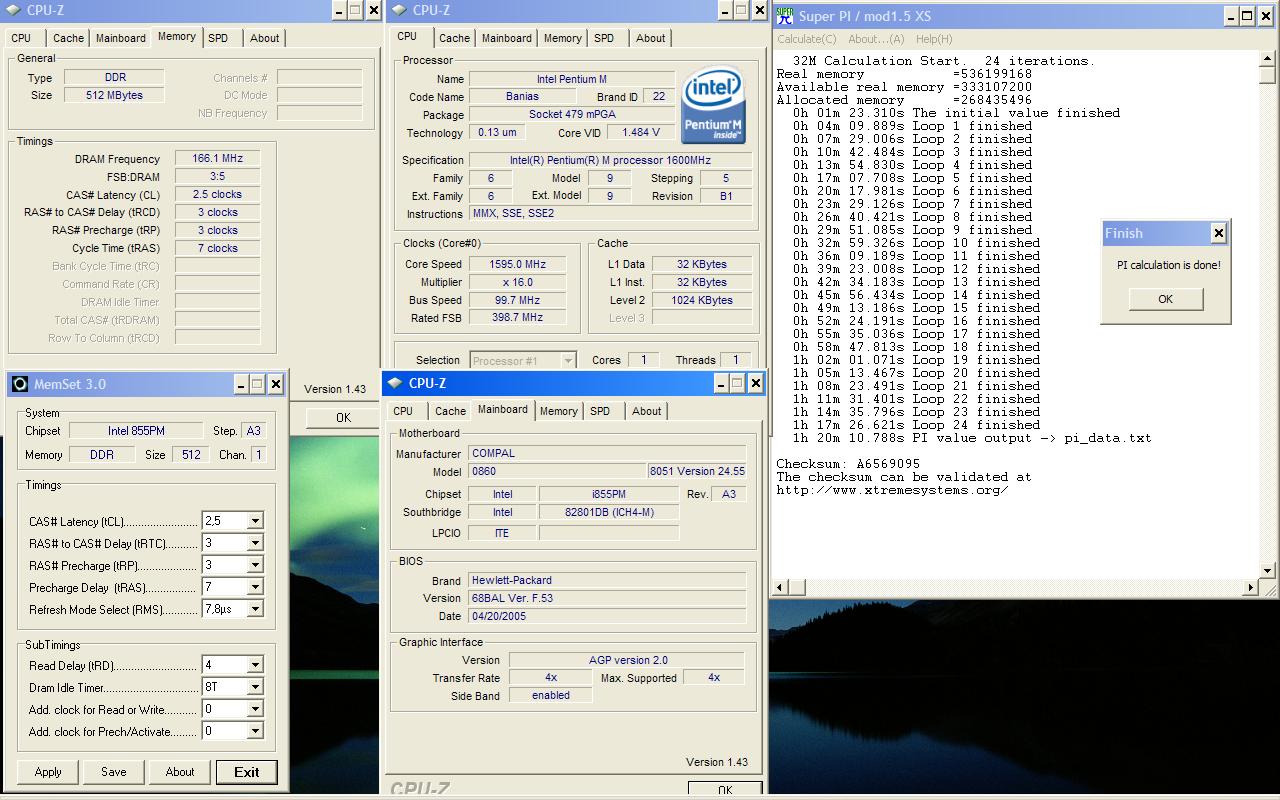
Task: Click the Side Band value enabled
Action: click(551, 695)
